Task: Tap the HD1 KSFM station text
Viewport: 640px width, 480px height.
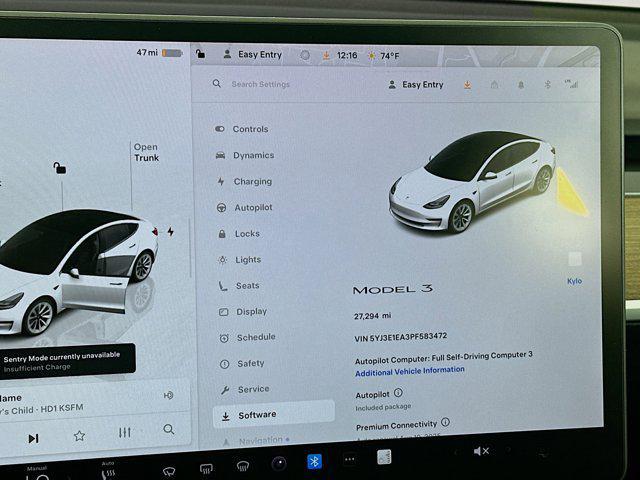Action: pyautogui.click(x=62, y=408)
